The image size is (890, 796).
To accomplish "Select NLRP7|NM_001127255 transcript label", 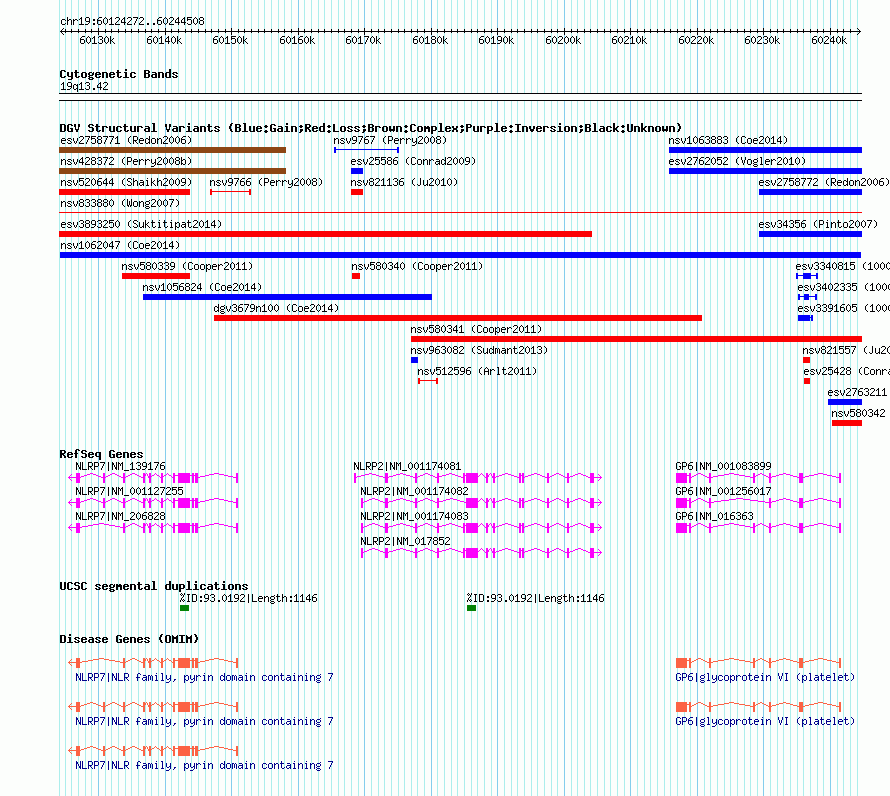I will coord(129,491).
